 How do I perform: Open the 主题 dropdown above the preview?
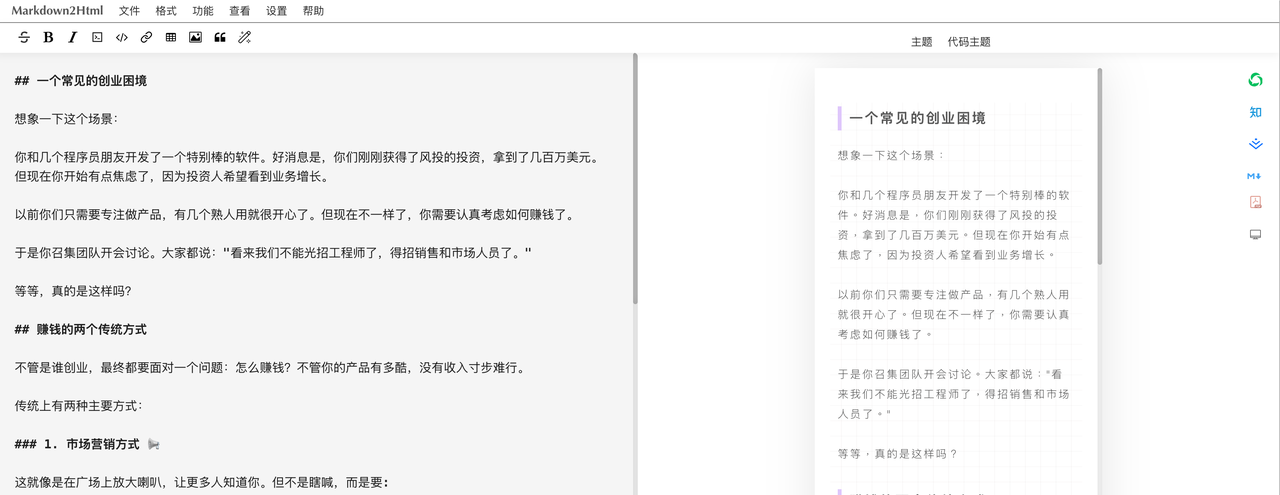(921, 42)
